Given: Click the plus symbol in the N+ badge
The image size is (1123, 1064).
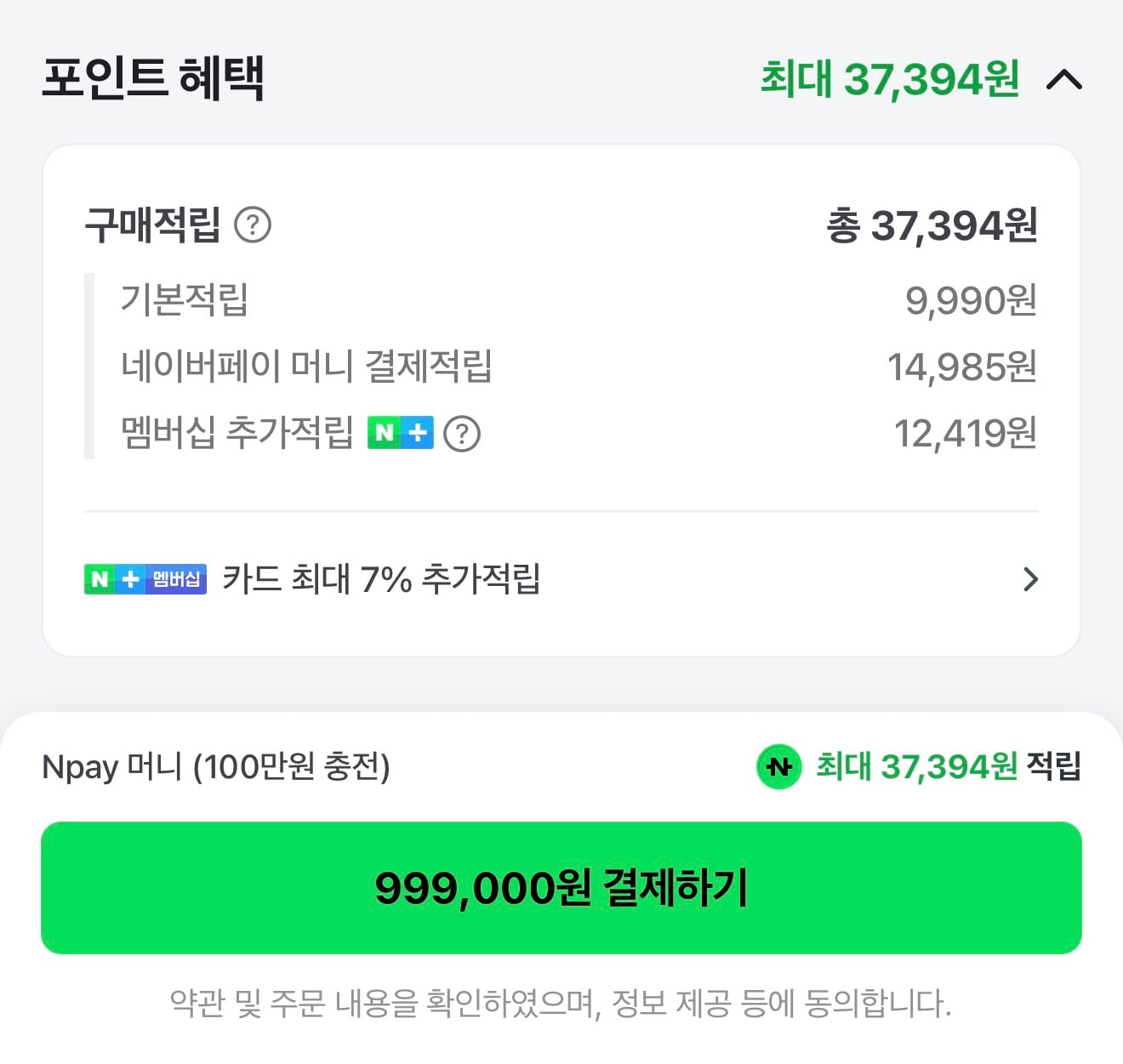Looking at the screenshot, I should 416,434.
